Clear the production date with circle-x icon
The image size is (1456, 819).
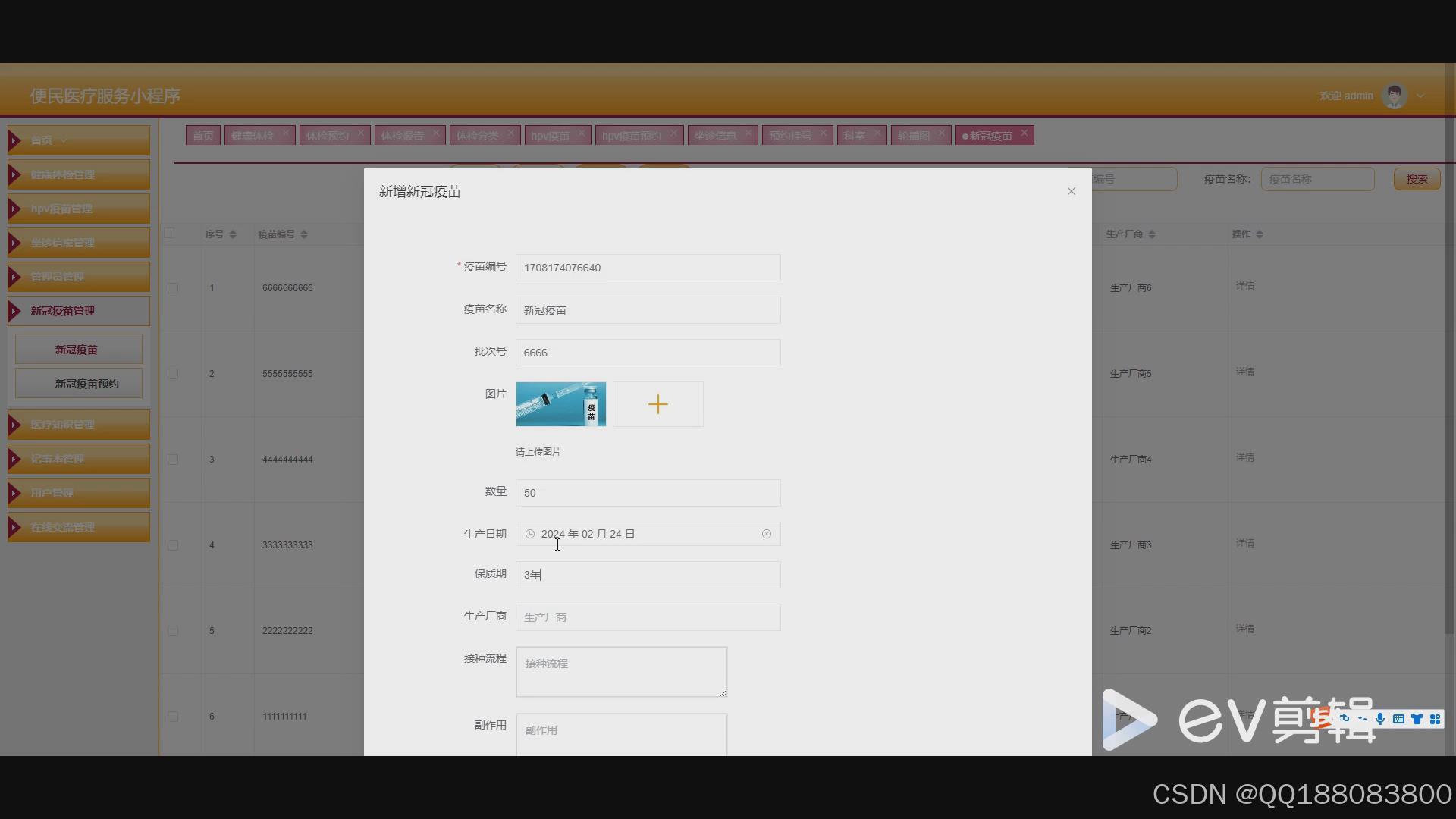point(767,534)
